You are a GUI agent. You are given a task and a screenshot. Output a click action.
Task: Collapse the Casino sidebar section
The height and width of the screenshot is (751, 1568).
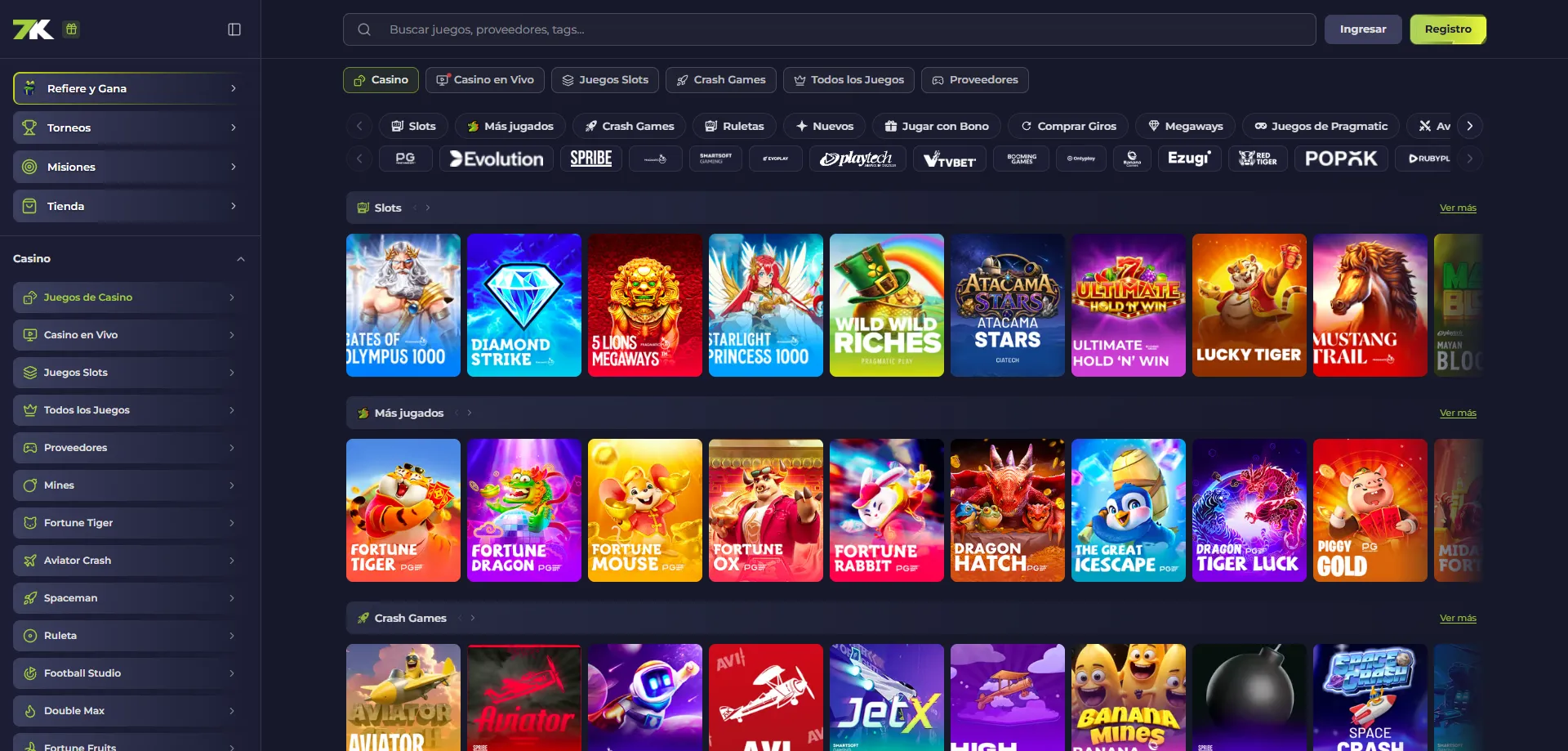(241, 259)
